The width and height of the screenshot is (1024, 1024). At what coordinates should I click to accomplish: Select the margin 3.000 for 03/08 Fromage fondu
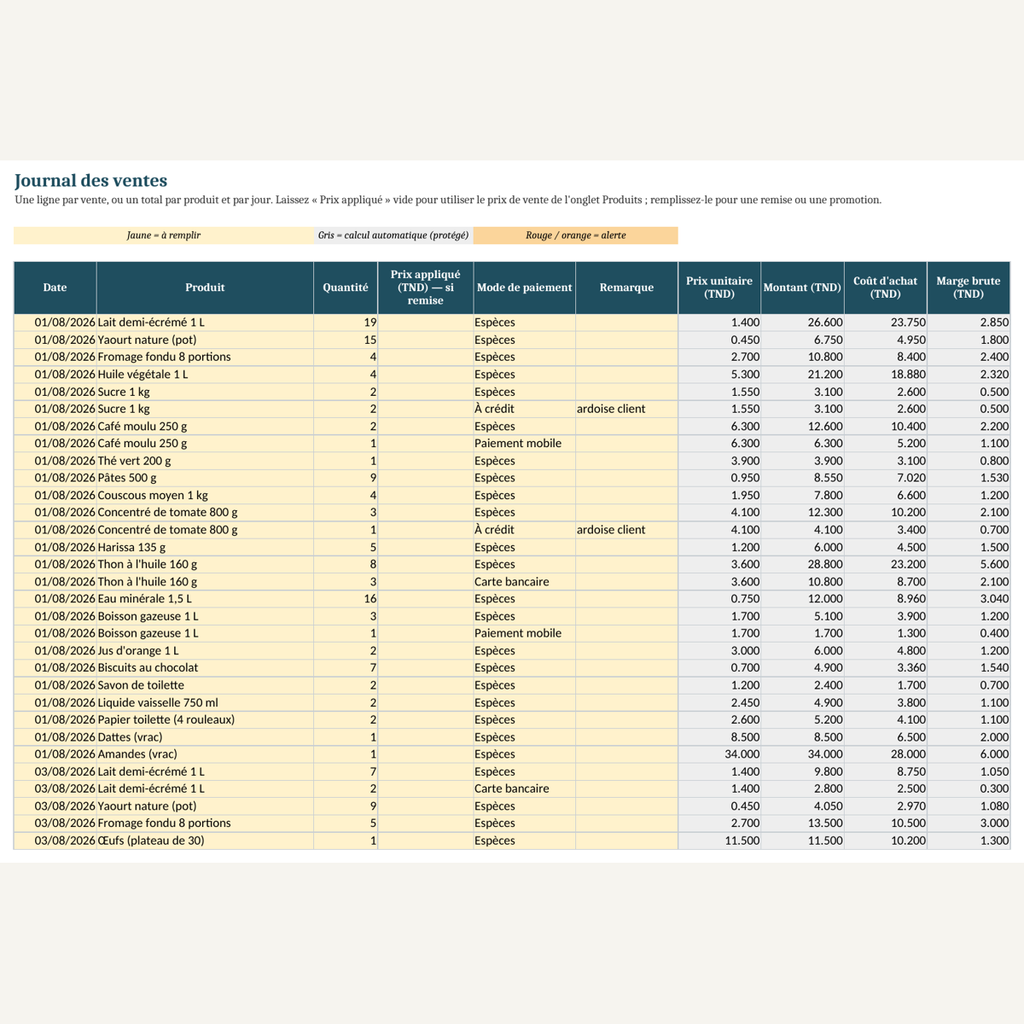968,823
